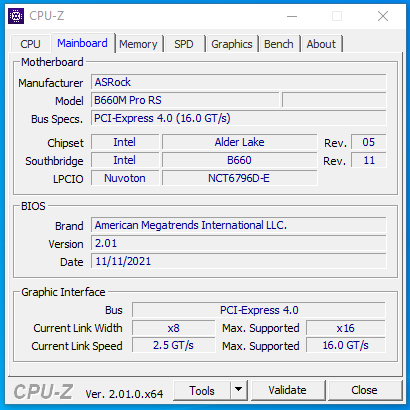Click the CPU-Z window title text
The height and width of the screenshot is (410, 410).
(x=46, y=16)
